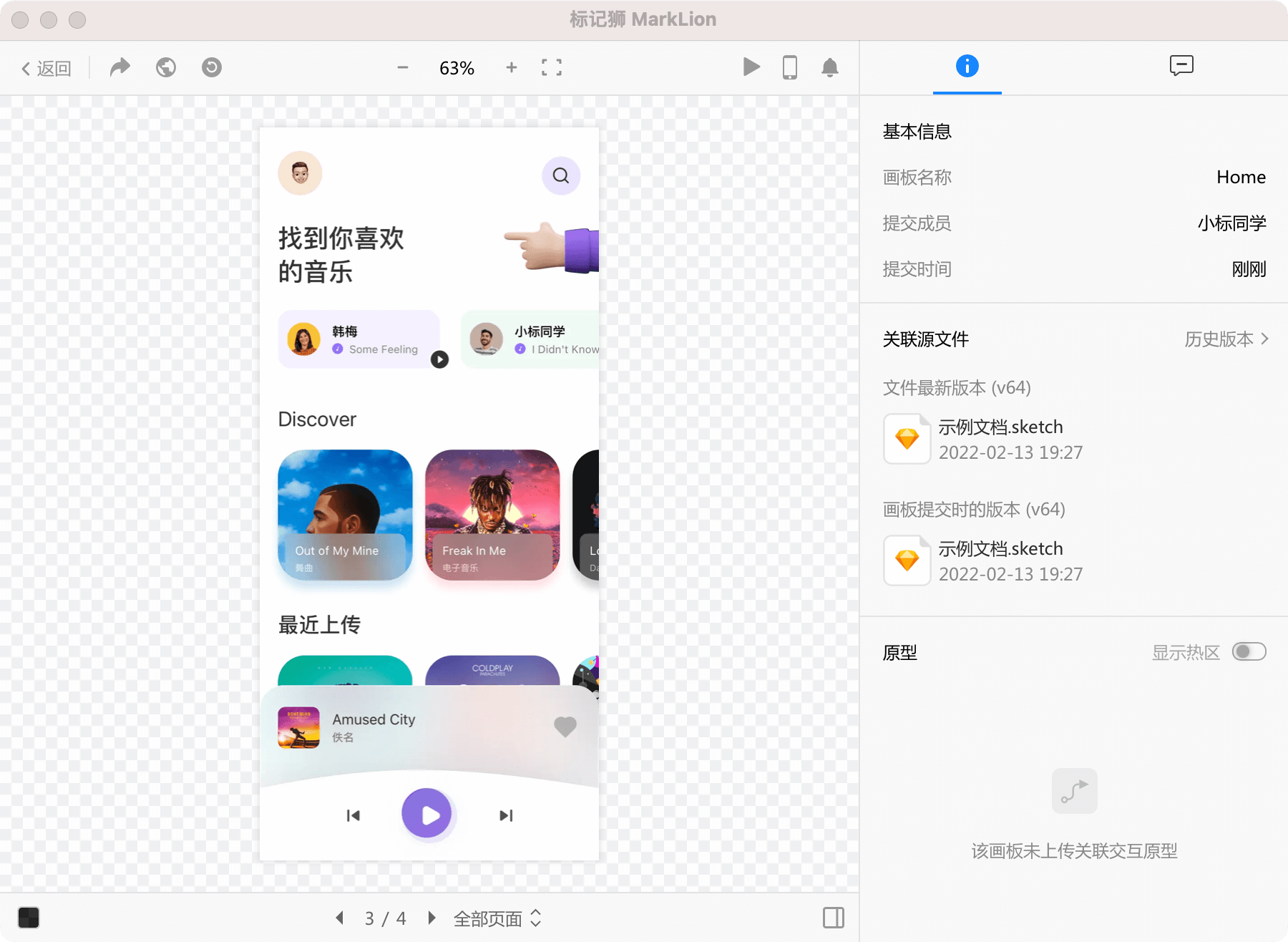Image resolution: width=1288 pixels, height=942 pixels.
Task: Click the fit-to-screen icon
Action: coord(551,67)
